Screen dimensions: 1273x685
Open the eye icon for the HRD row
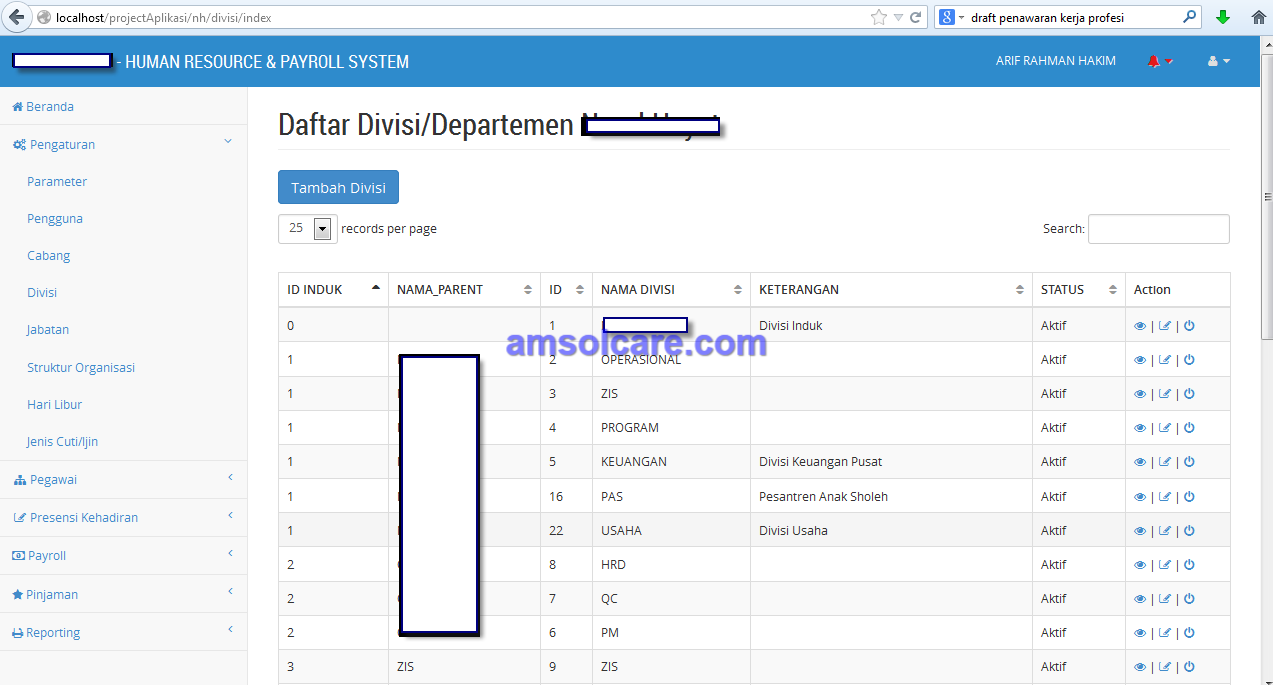1140,565
